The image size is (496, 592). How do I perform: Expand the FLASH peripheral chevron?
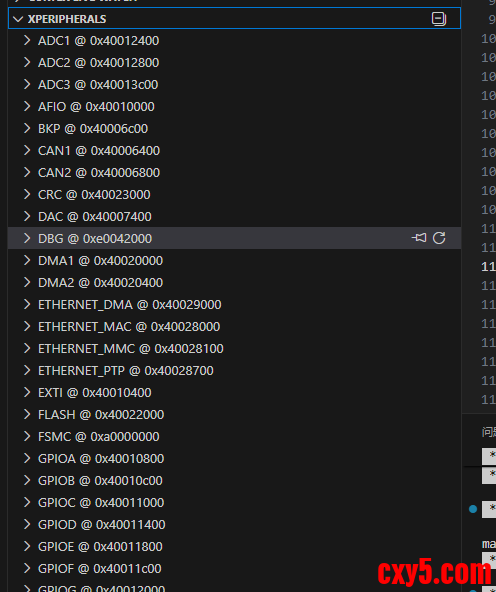(x=27, y=415)
